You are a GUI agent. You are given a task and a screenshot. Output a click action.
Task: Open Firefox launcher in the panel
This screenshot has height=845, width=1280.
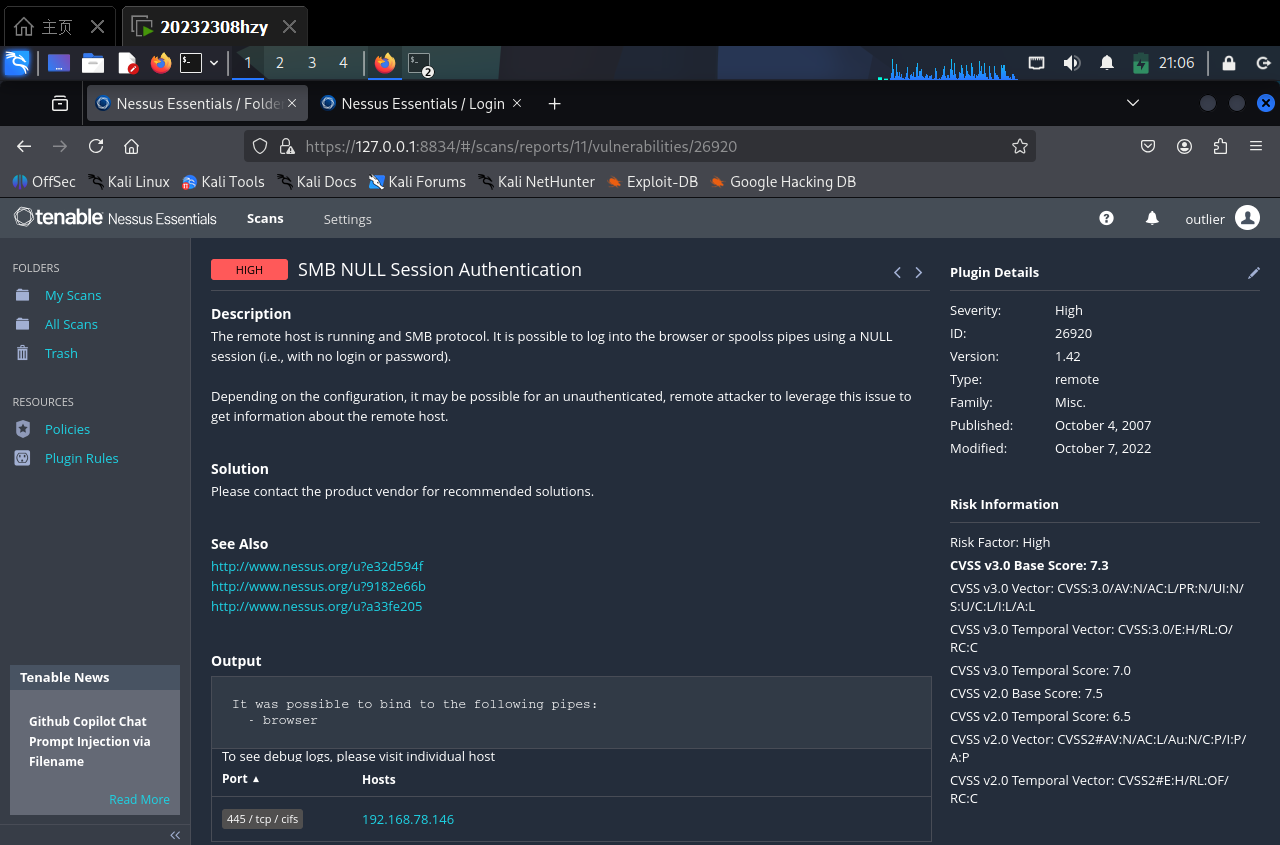coord(161,63)
